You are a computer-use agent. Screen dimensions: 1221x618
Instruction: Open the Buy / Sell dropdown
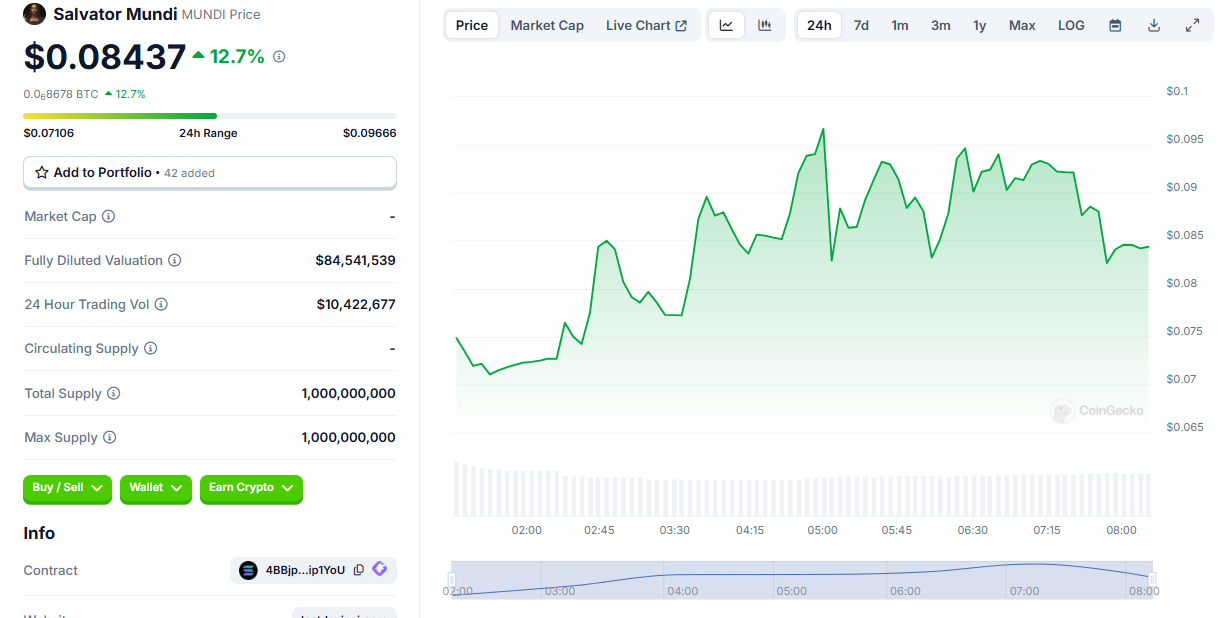[68, 488]
